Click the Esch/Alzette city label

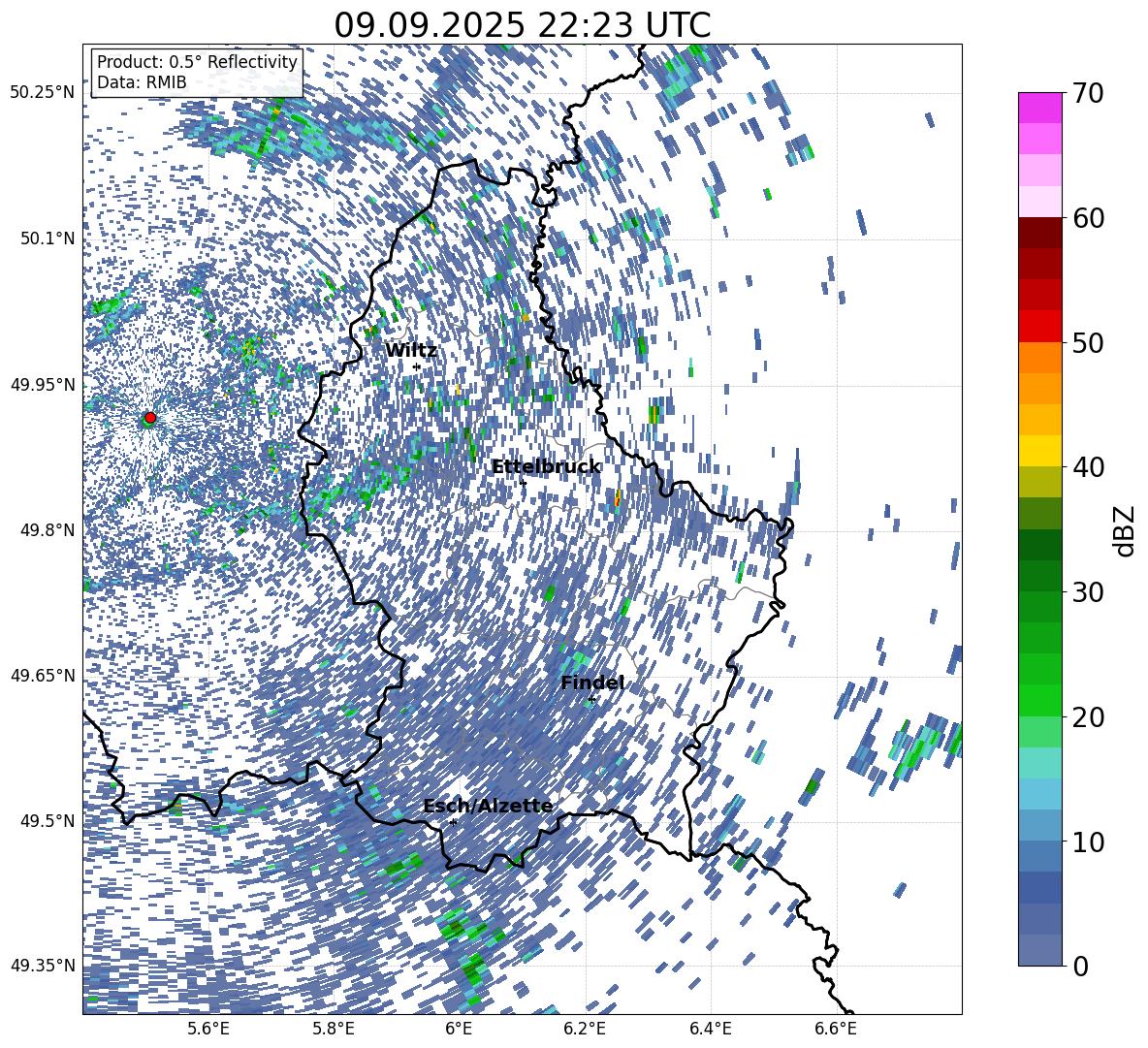click(x=488, y=807)
